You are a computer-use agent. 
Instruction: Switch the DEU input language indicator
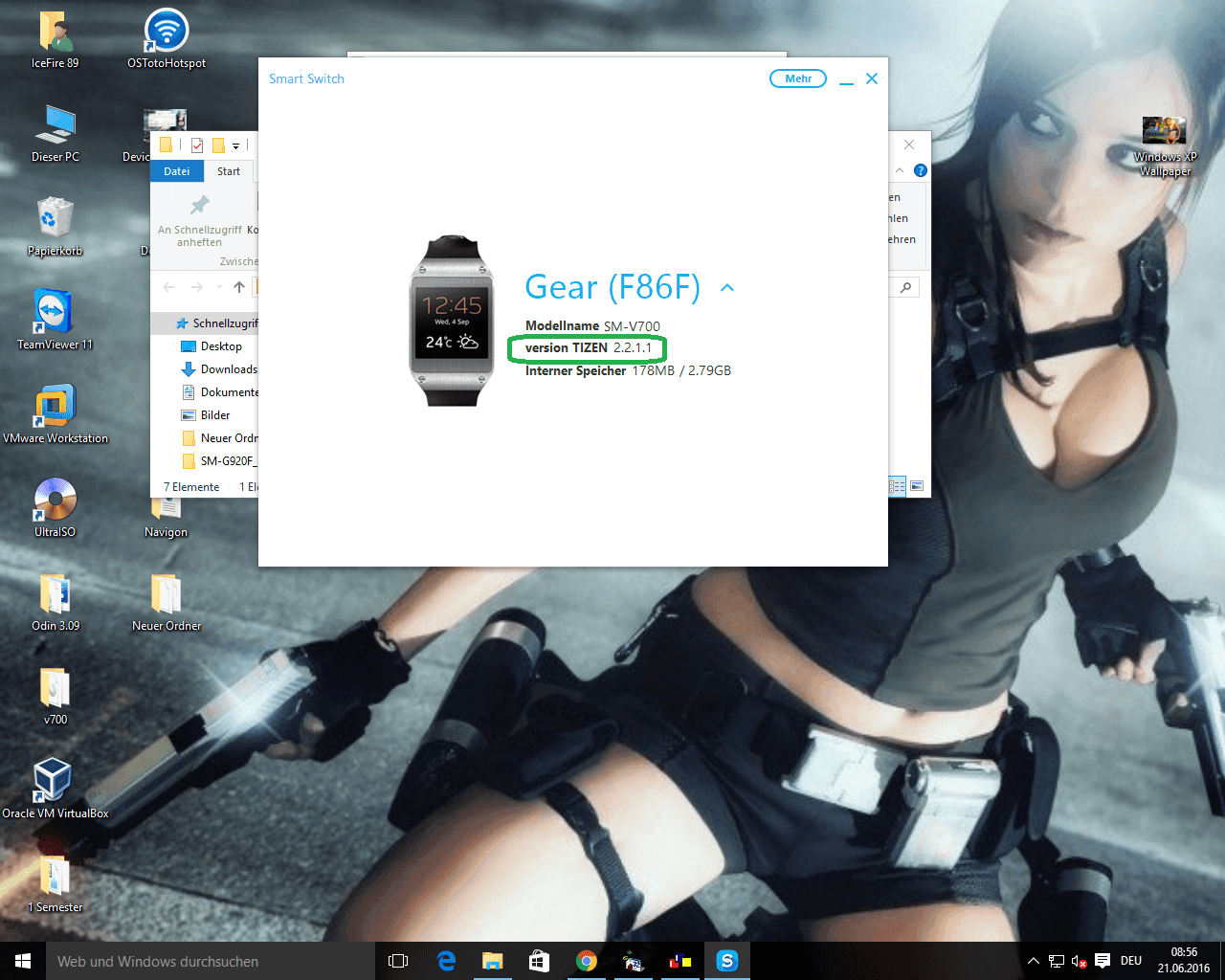pyautogui.click(x=1131, y=961)
